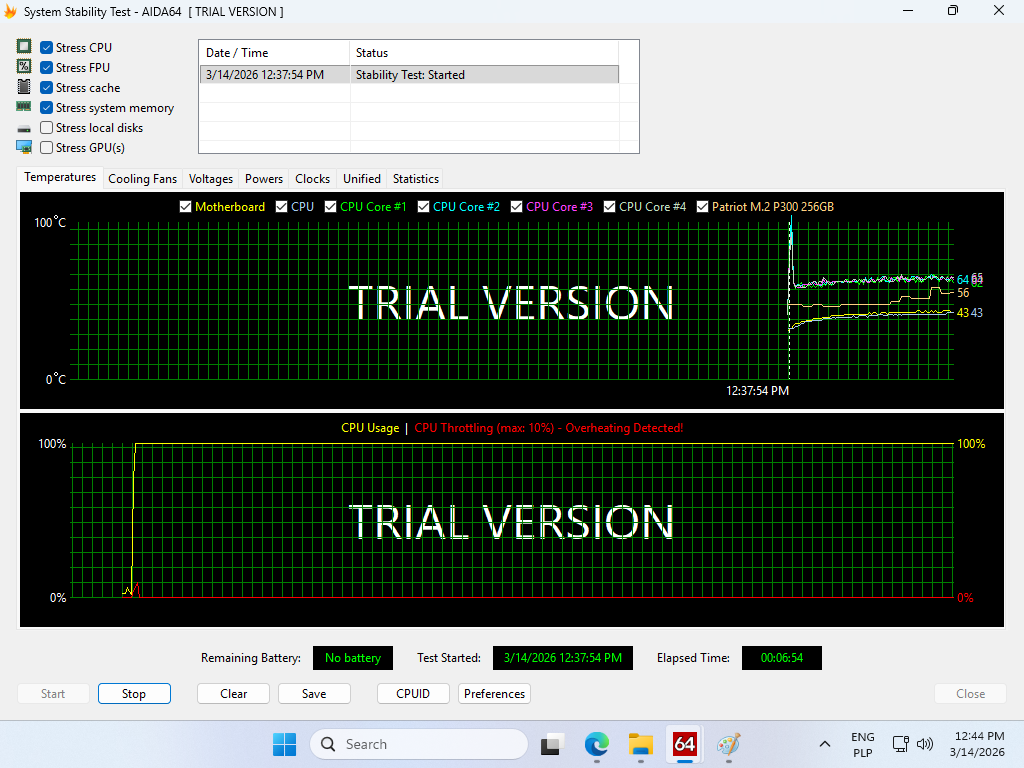Screen dimensions: 1024x768
Task: Switch to the Voltages tab
Action: (x=211, y=178)
